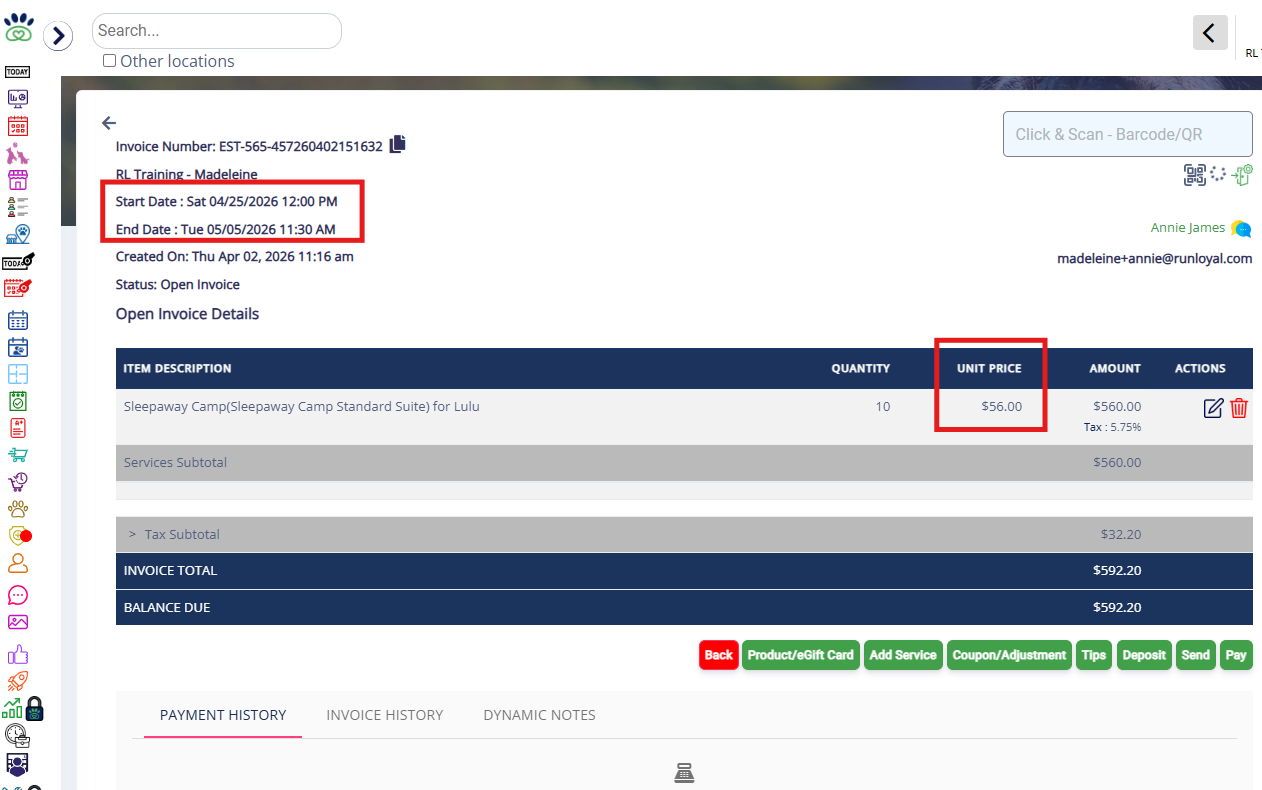This screenshot has height=790, width=1262.
Task: Click the green door check-in icon
Action: [1243, 175]
